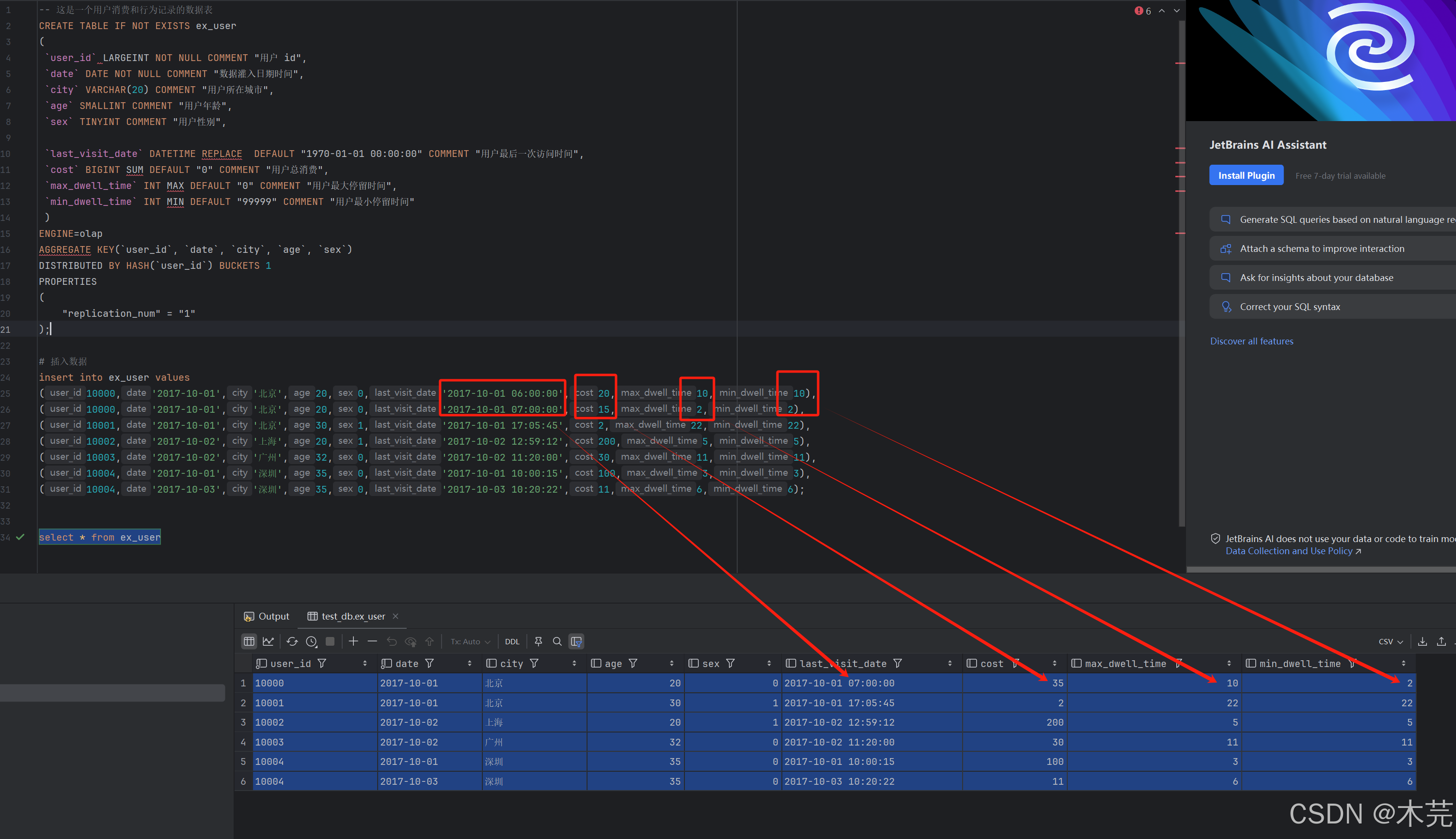This screenshot has height=839, width=1456.
Task: Open the CSV format dropdown
Action: click(x=1390, y=641)
